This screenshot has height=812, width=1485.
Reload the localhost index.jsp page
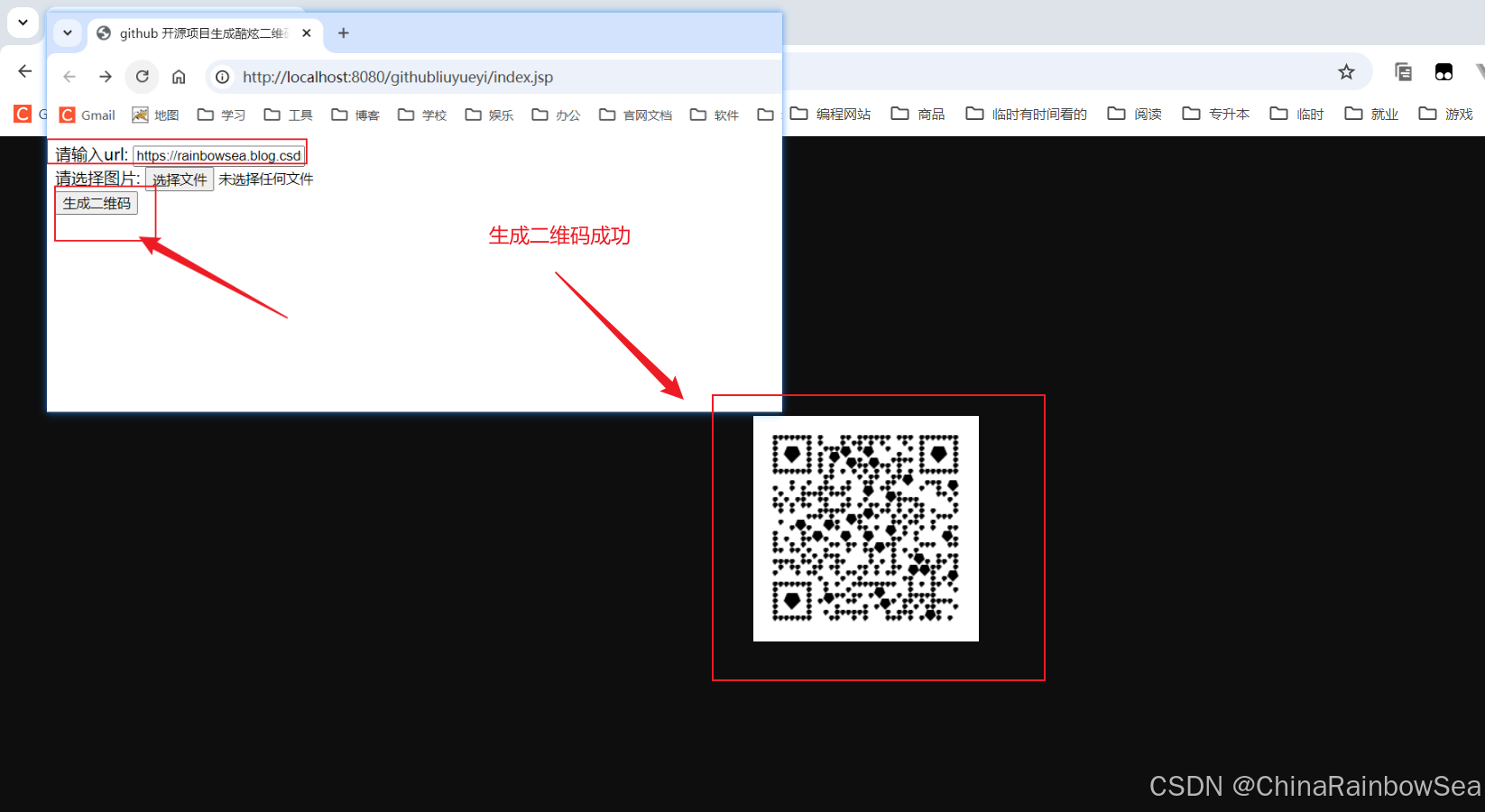[143, 77]
